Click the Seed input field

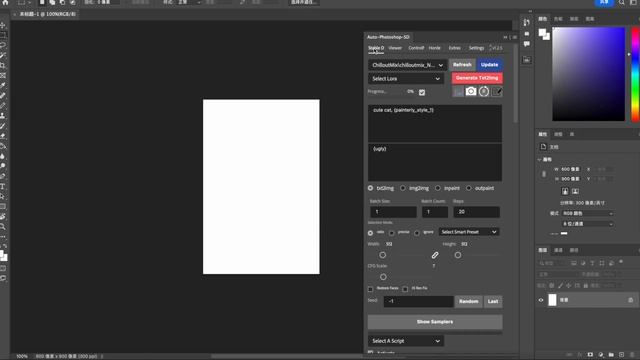(418, 302)
